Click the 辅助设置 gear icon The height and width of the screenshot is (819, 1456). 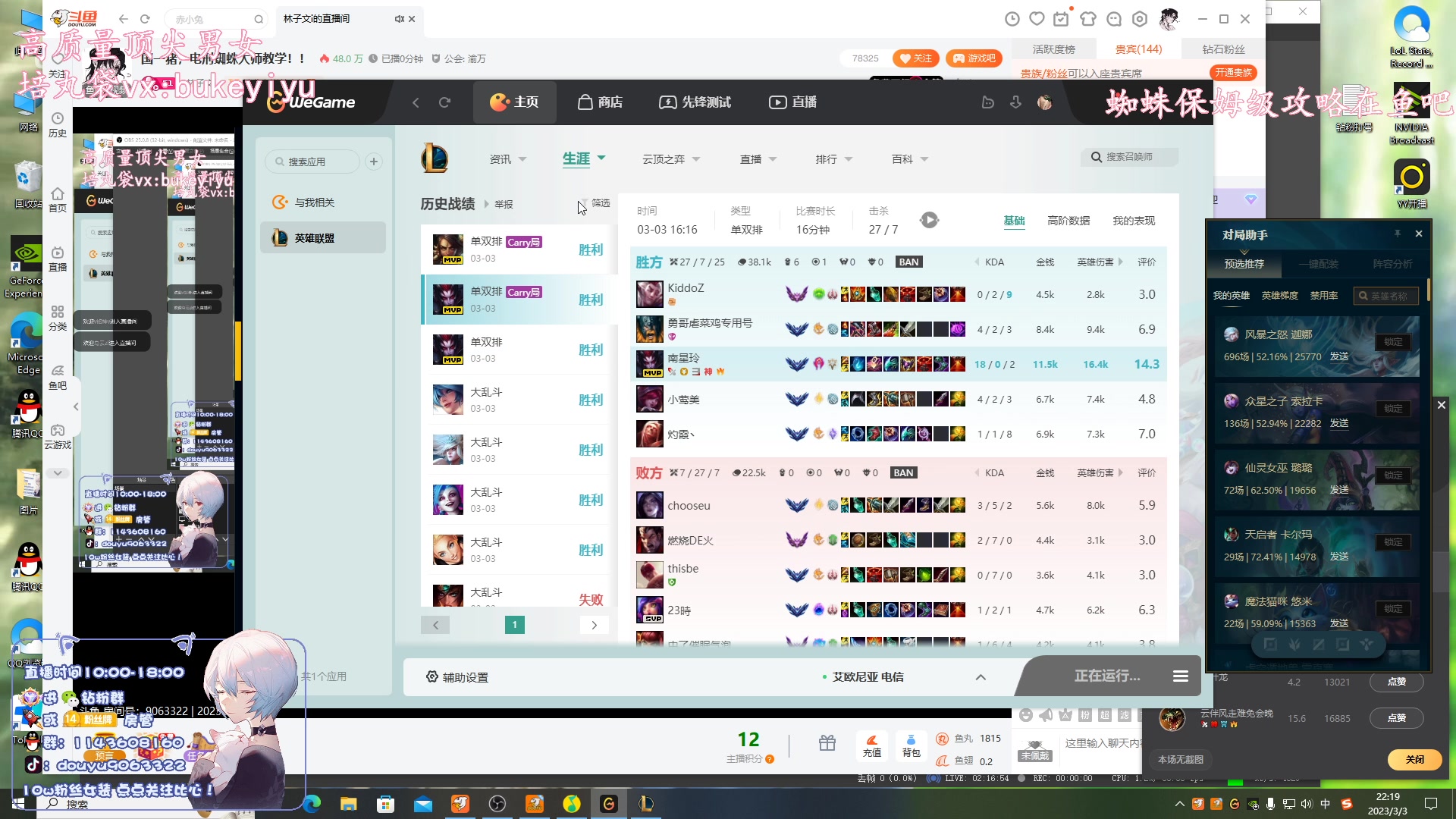click(x=431, y=676)
